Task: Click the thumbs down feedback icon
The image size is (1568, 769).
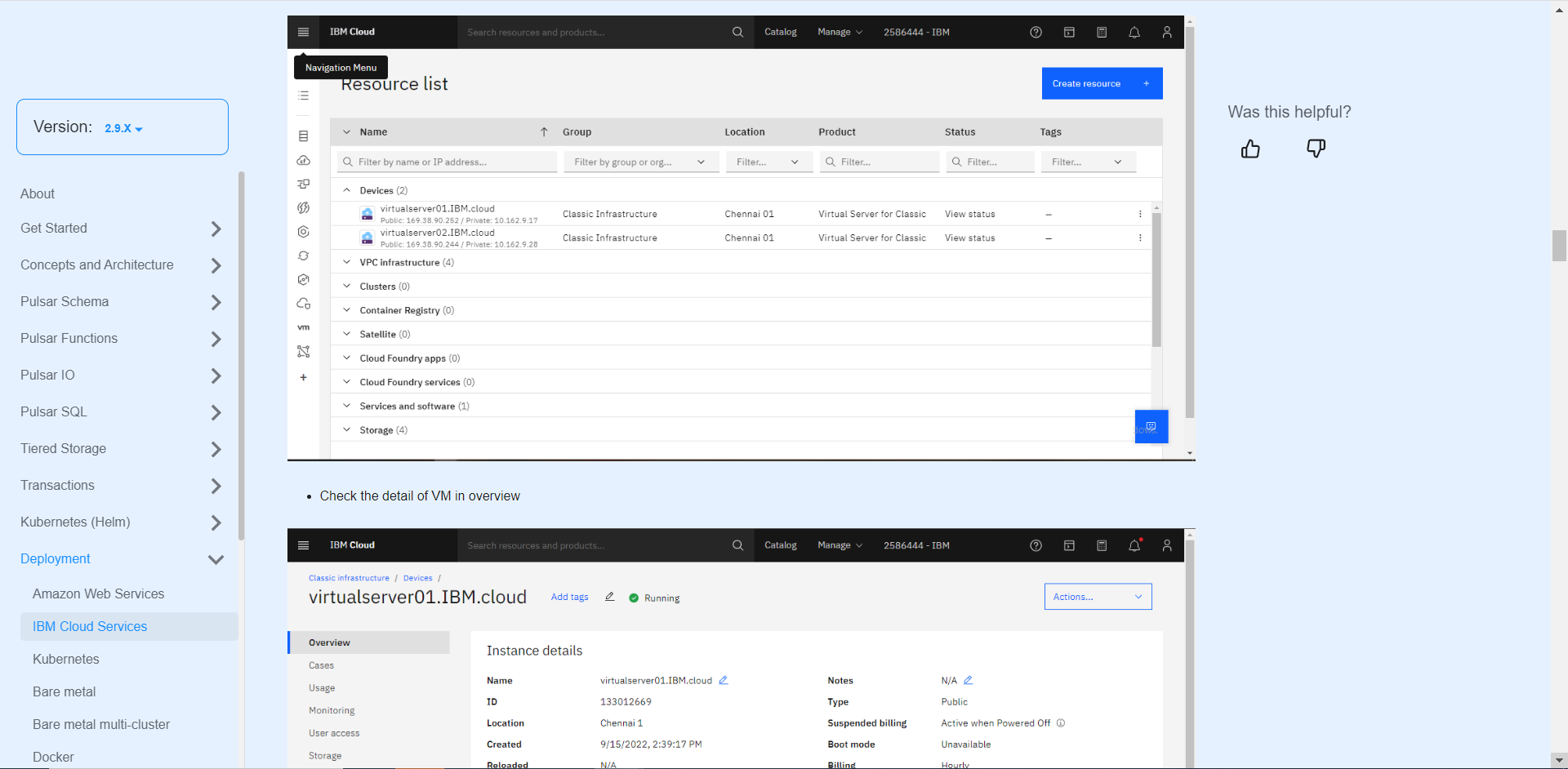Action: tap(1316, 149)
